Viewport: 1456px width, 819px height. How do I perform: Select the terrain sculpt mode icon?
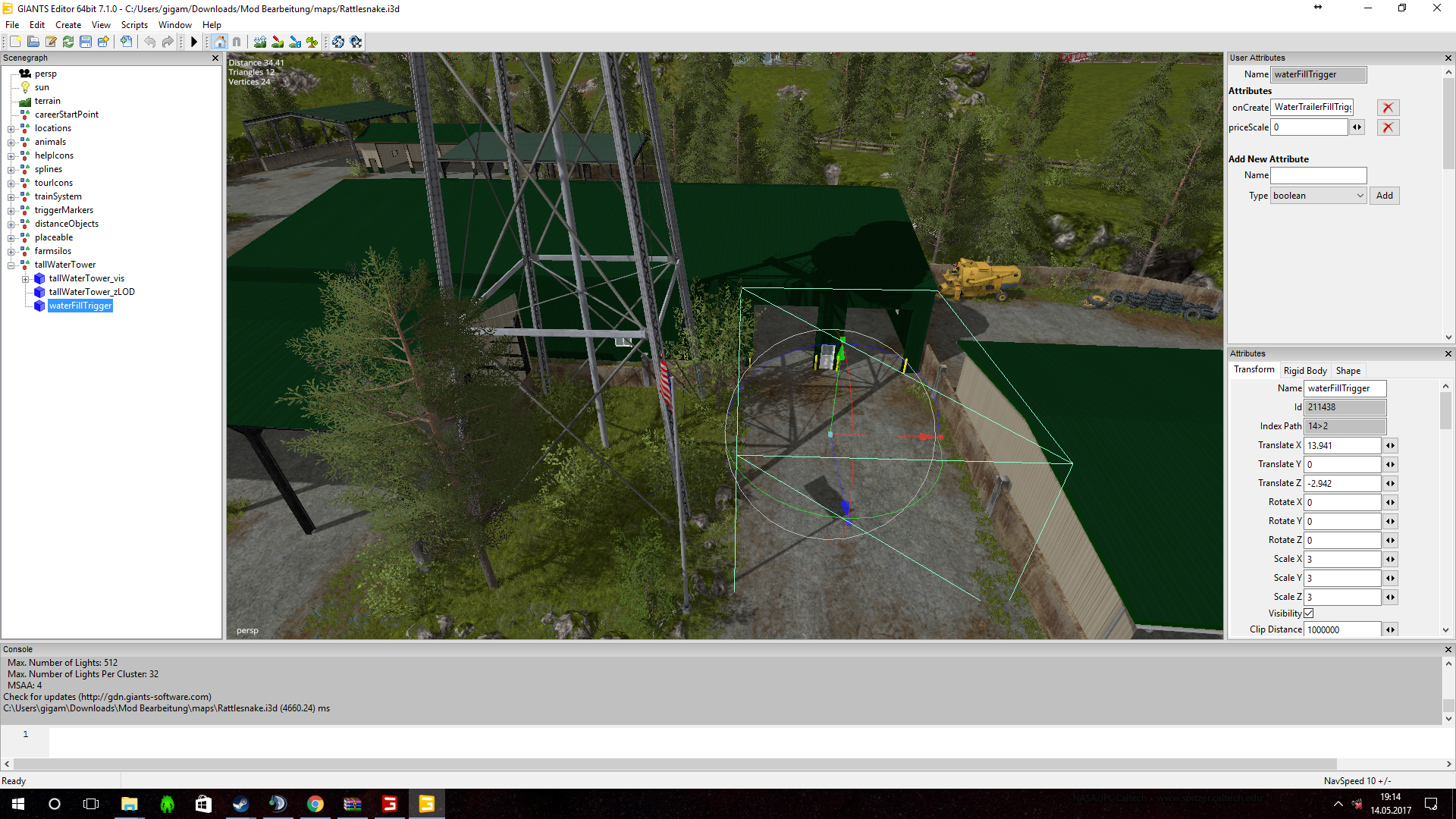[260, 42]
